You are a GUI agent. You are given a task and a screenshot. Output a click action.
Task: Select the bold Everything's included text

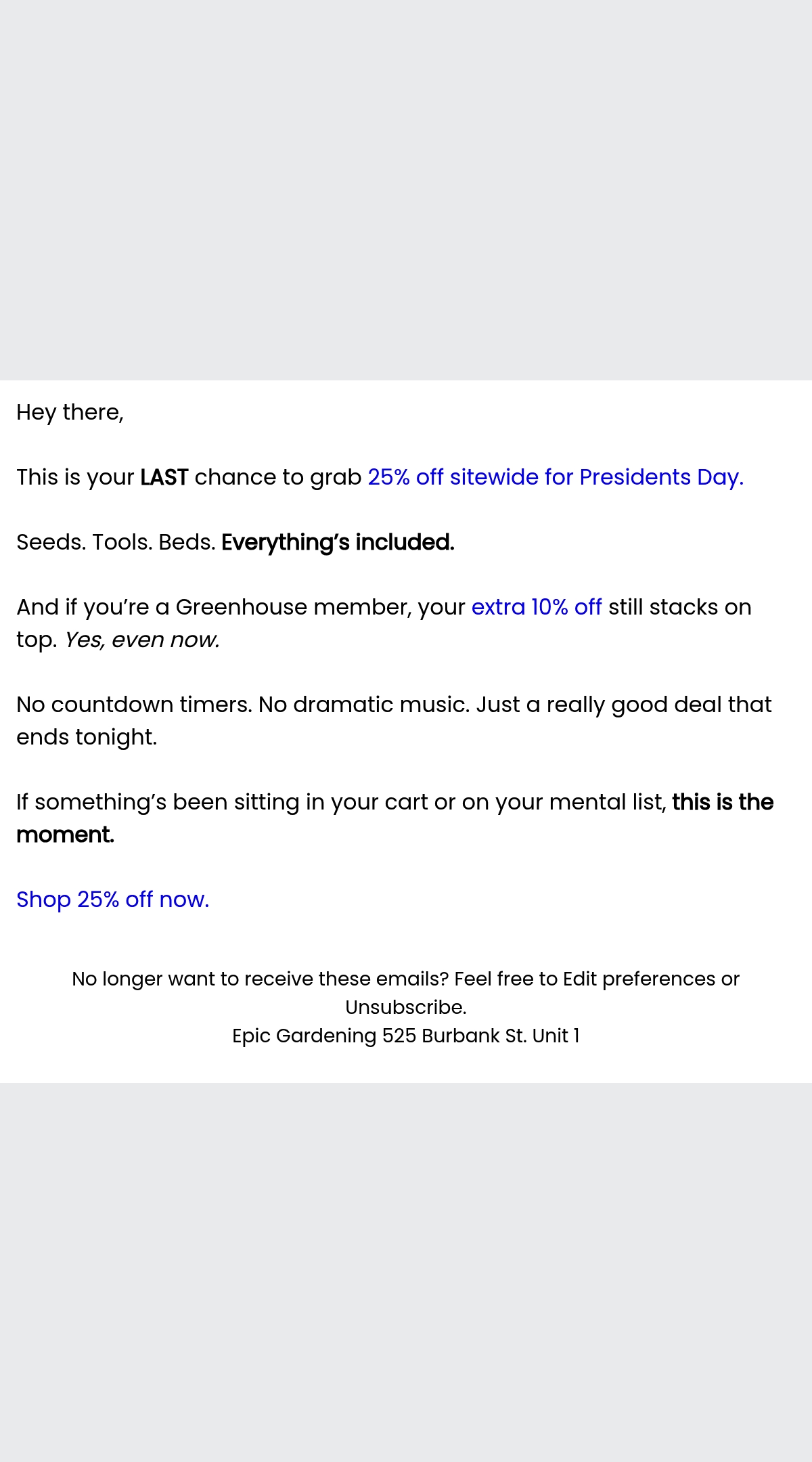point(338,542)
